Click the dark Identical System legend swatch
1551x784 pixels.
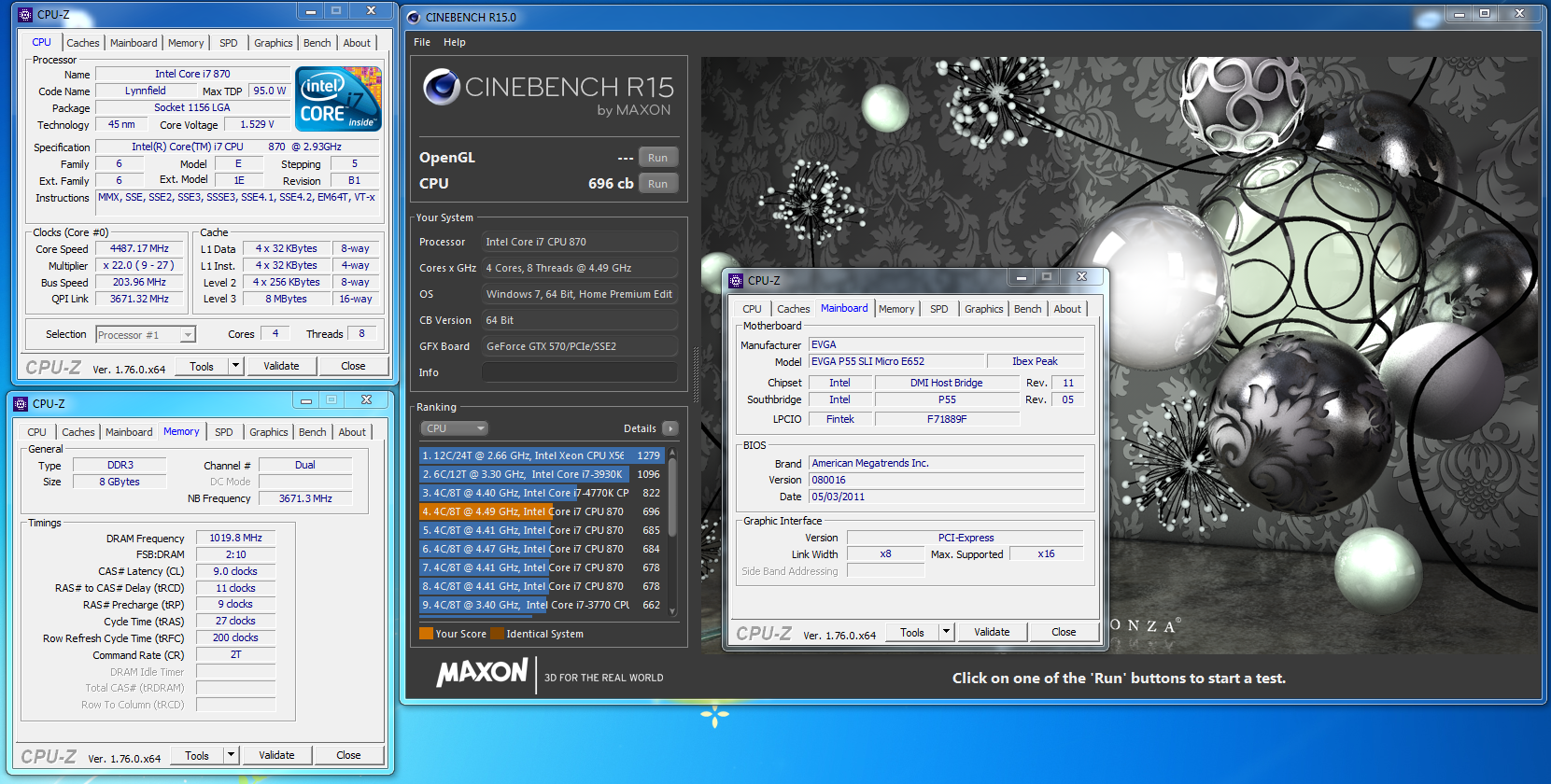click(498, 634)
